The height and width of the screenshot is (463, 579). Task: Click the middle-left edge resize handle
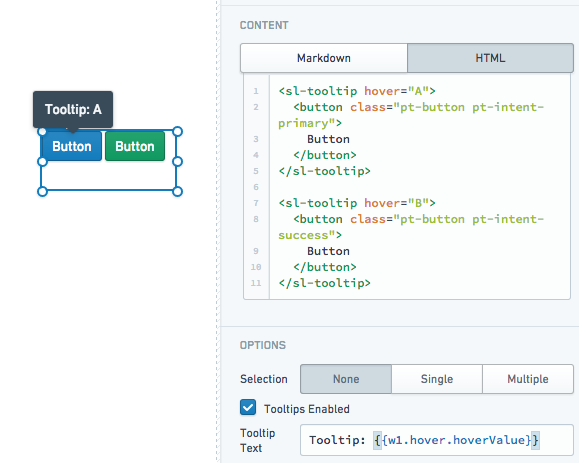(x=42, y=161)
